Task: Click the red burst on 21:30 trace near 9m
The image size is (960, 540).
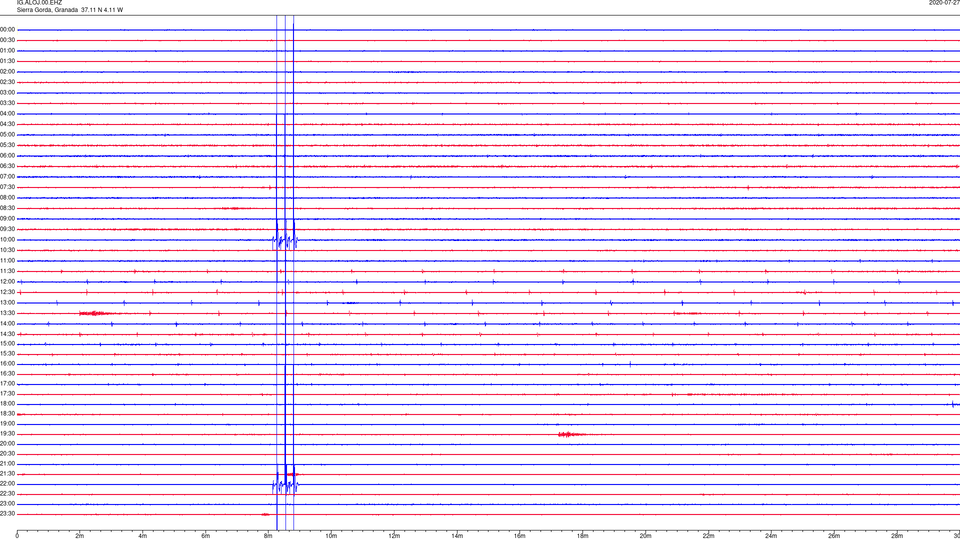Action: (x=293, y=474)
